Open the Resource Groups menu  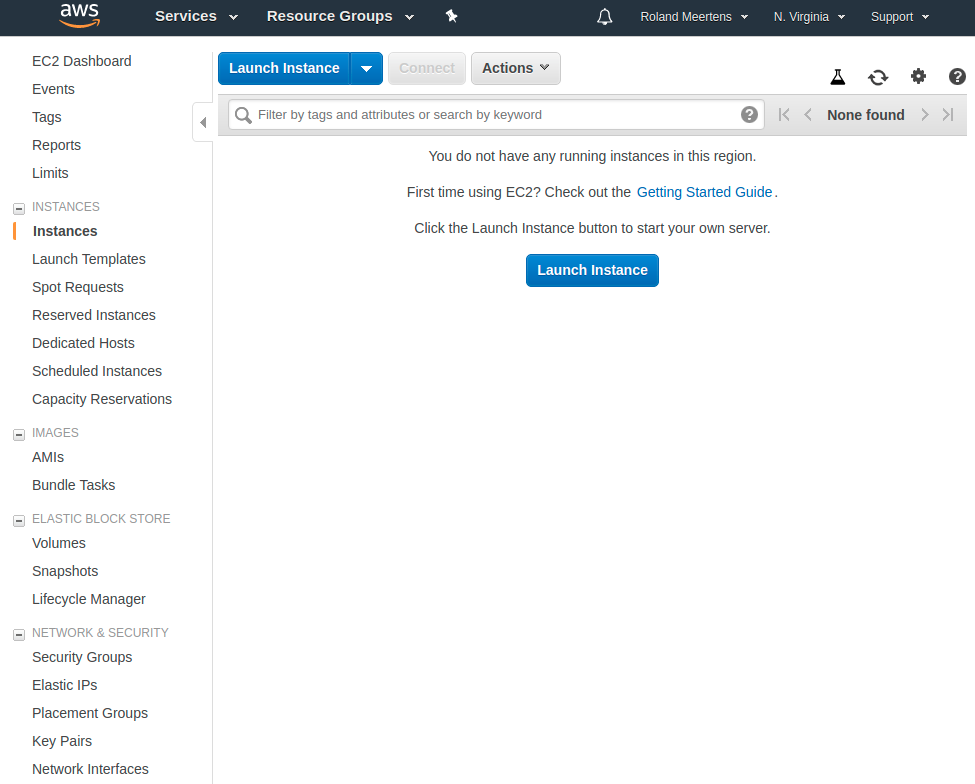[339, 16]
